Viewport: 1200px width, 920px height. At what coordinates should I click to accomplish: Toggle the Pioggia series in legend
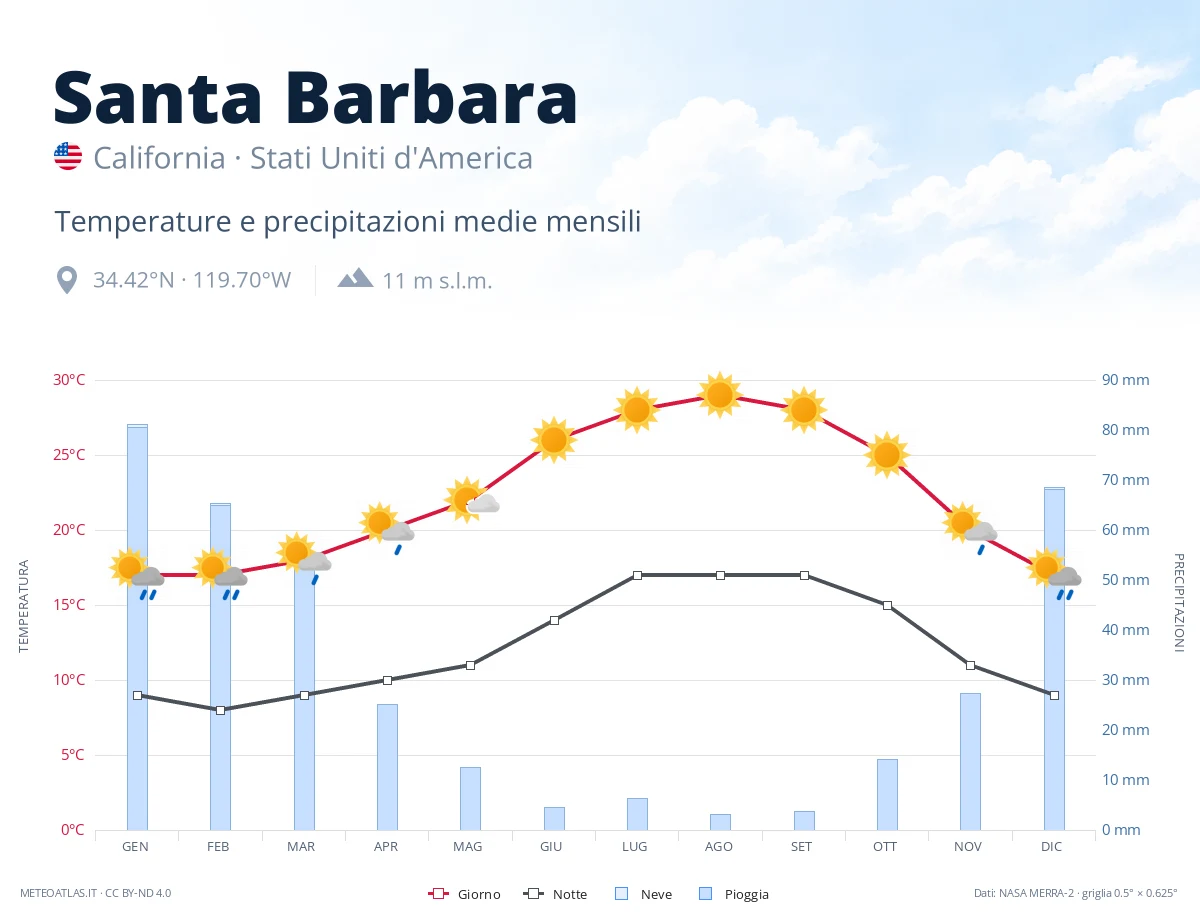coord(734,894)
